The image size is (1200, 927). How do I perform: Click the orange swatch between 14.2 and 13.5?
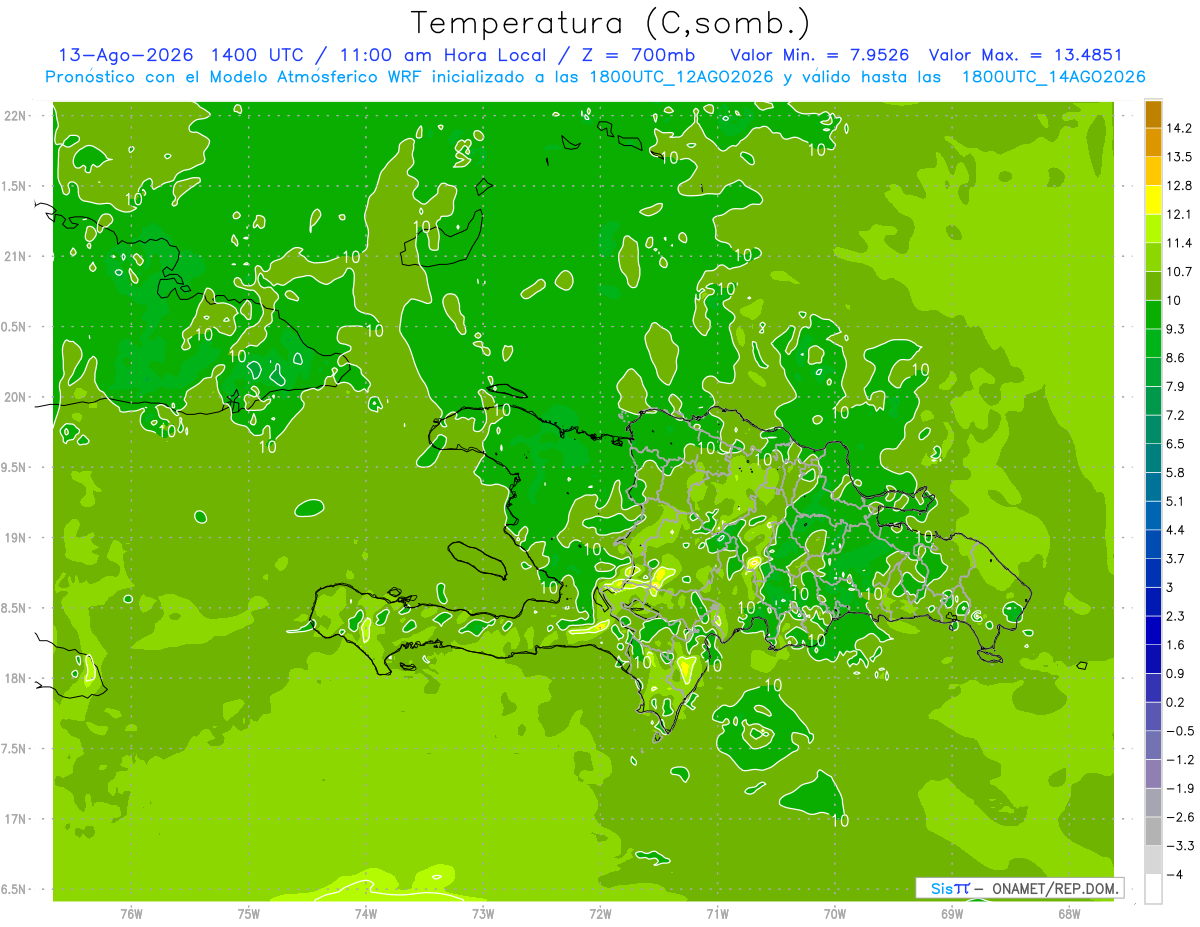click(1153, 143)
